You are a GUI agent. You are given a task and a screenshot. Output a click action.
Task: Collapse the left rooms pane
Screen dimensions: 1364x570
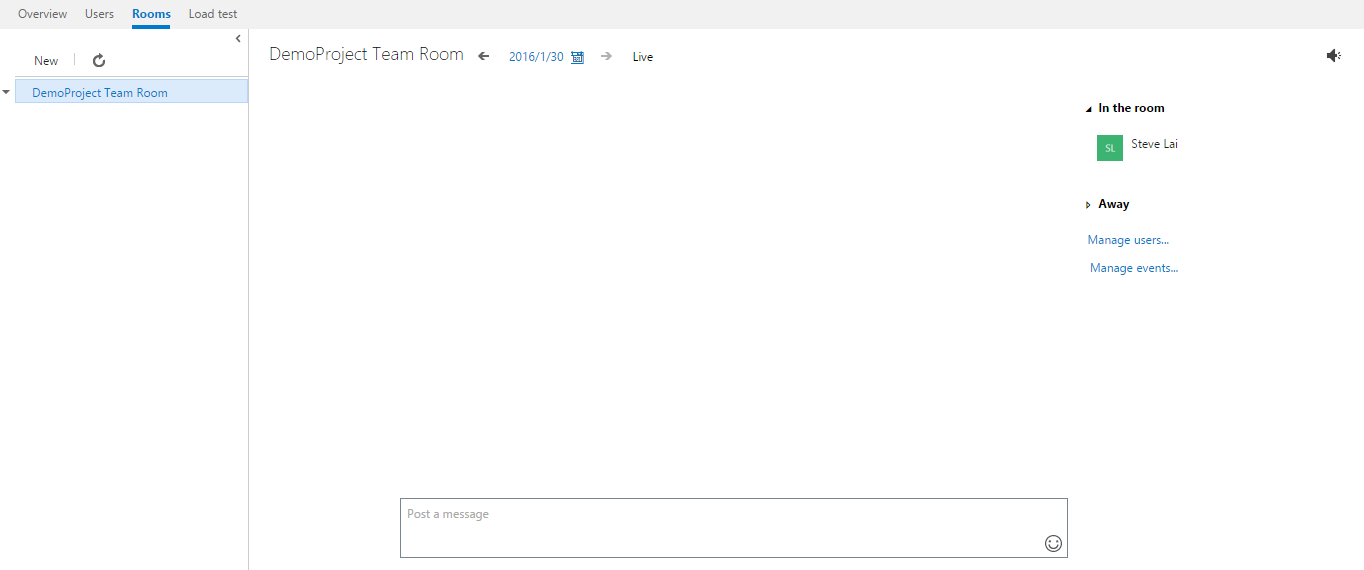click(238, 39)
